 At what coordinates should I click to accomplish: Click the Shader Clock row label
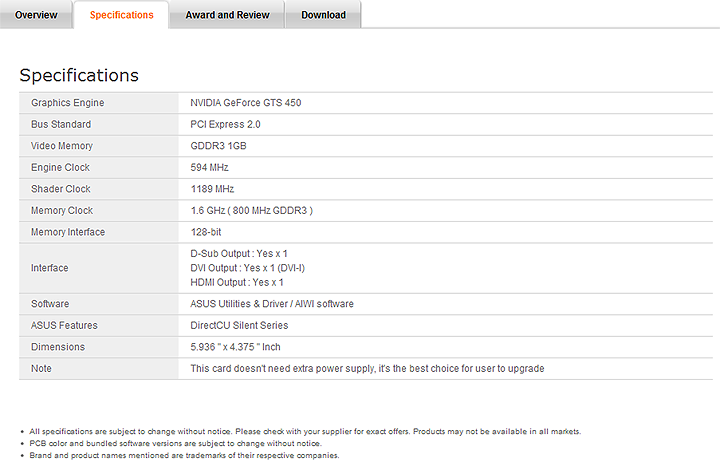tap(61, 189)
